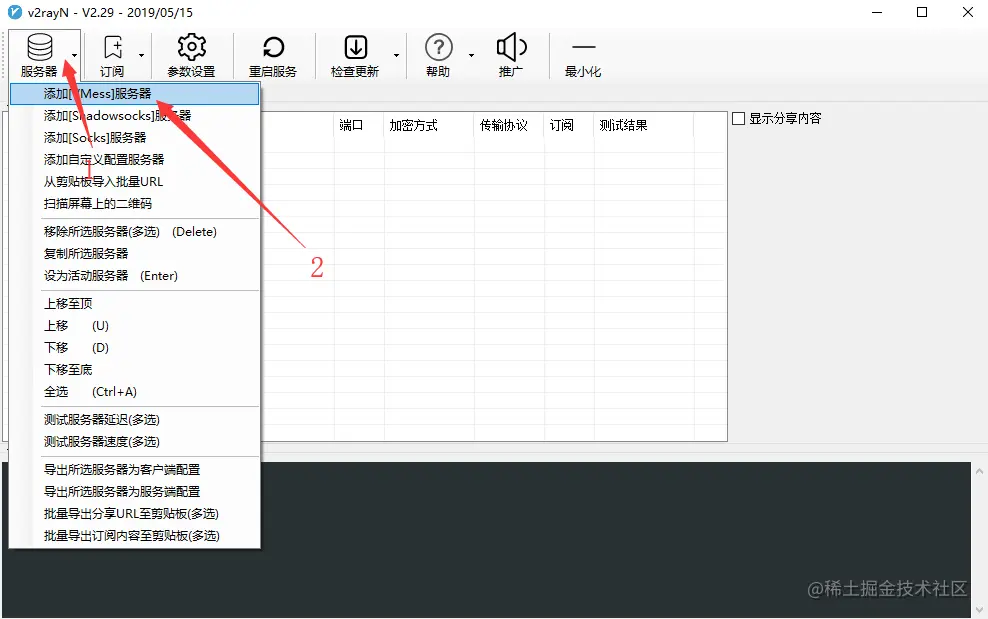Click the log panel scrollbar down arrow

(979, 610)
